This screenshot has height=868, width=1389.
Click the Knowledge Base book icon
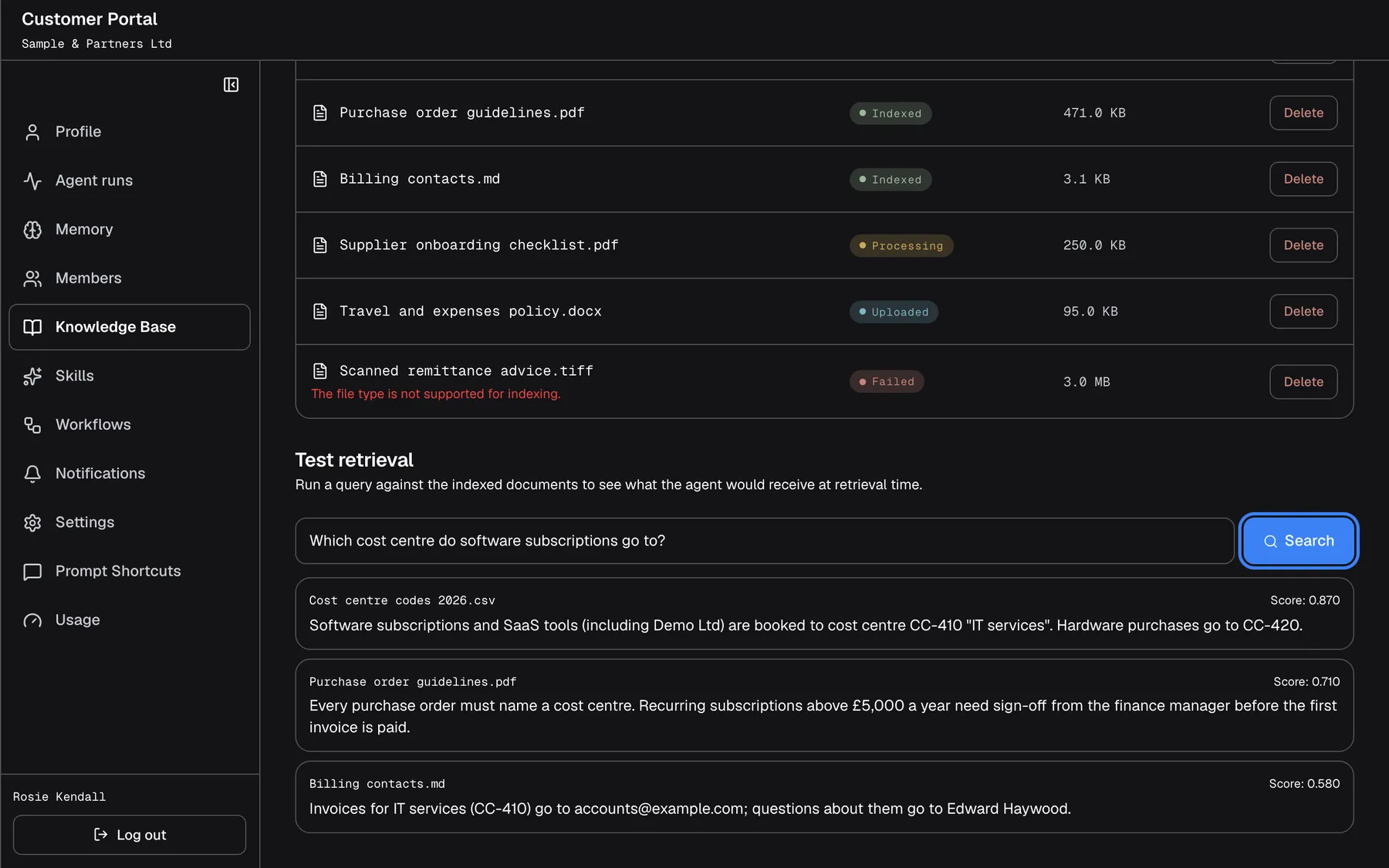(32, 327)
